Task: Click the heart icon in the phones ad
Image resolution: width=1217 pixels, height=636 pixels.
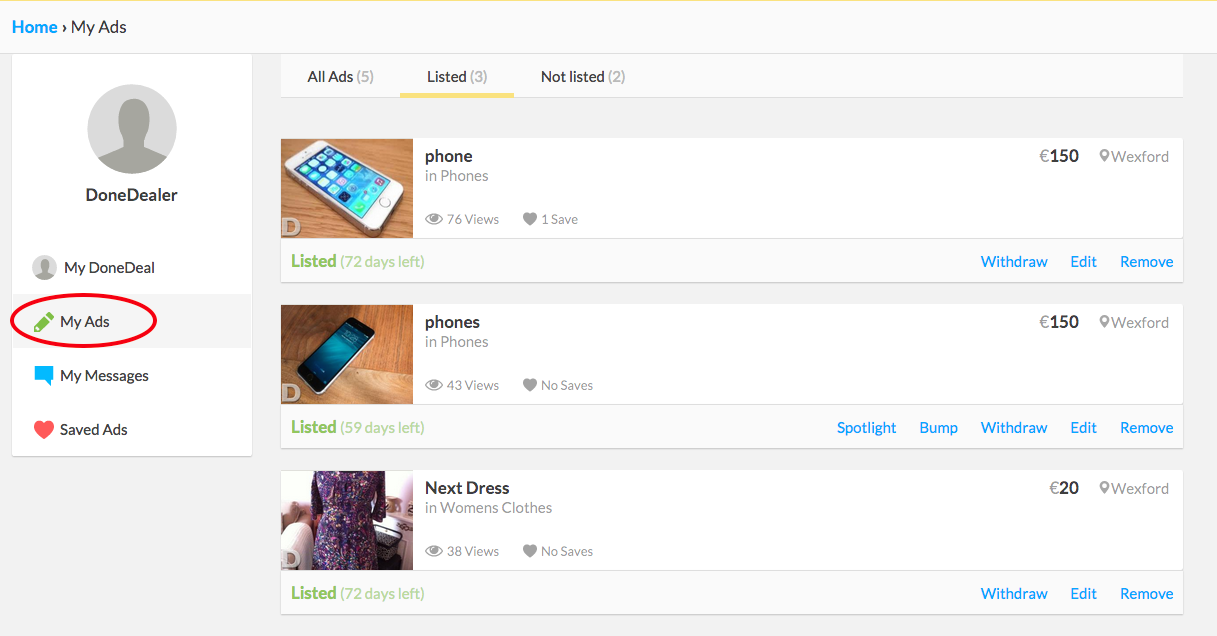Action: (530, 385)
